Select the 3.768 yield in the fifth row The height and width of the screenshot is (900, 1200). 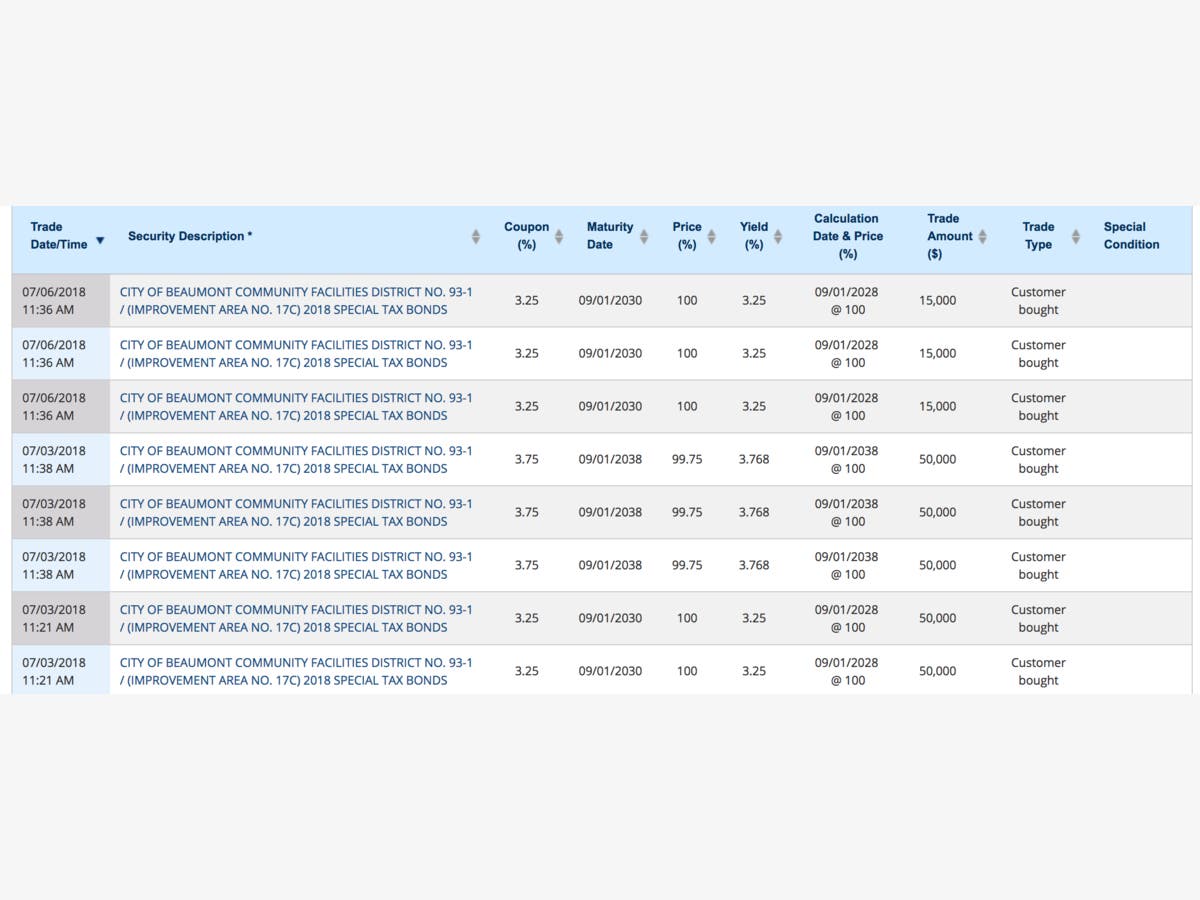(754, 512)
